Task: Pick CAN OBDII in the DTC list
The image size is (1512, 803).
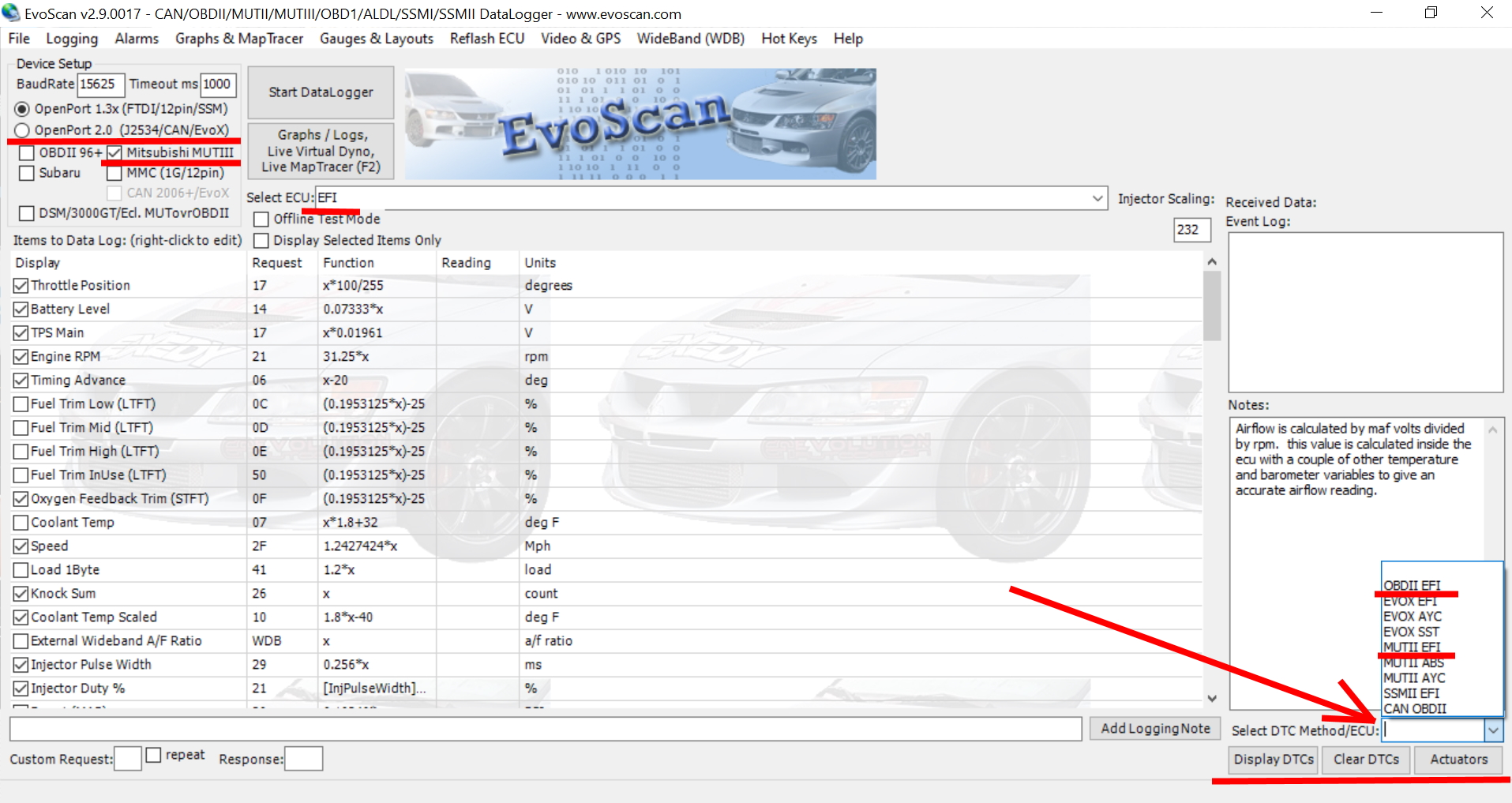Action: (1415, 709)
